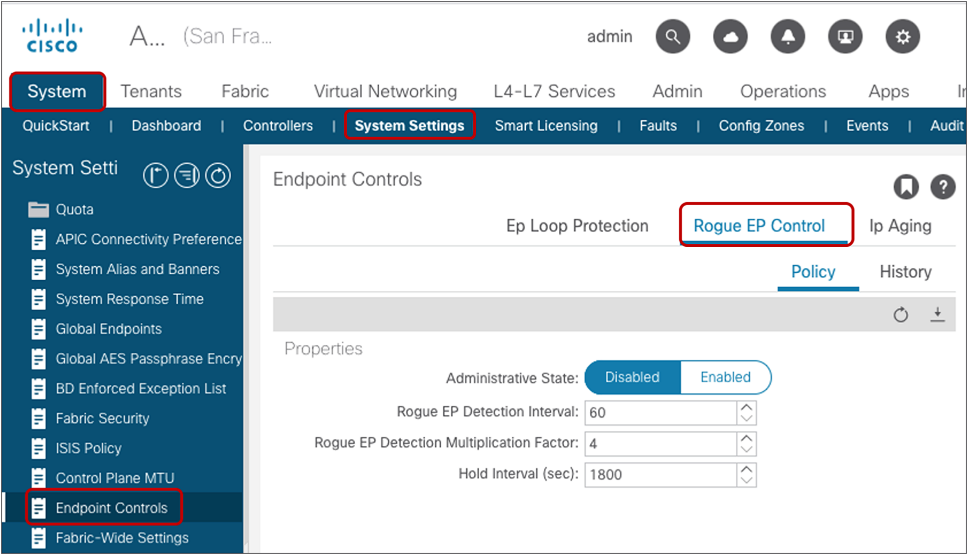Open the Admin top menu
Viewport: 968px width, 555px height.
(x=677, y=91)
